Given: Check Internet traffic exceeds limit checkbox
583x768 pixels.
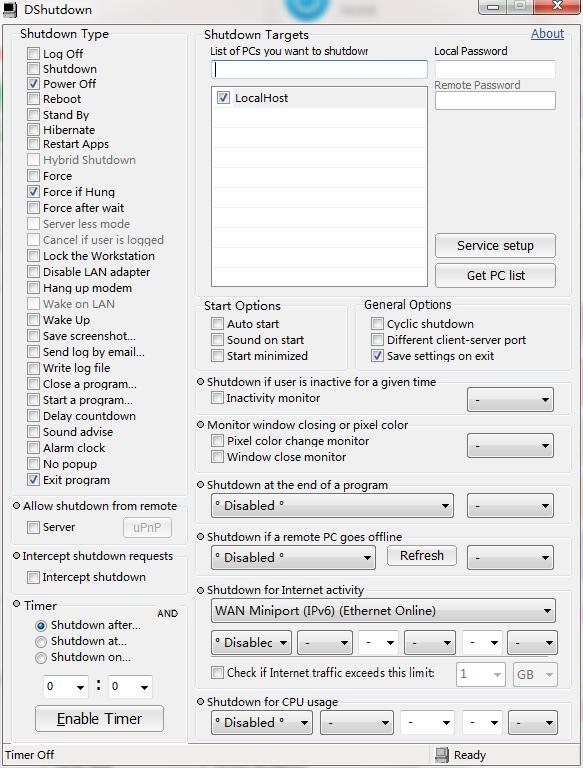Looking at the screenshot, I should point(218,672).
